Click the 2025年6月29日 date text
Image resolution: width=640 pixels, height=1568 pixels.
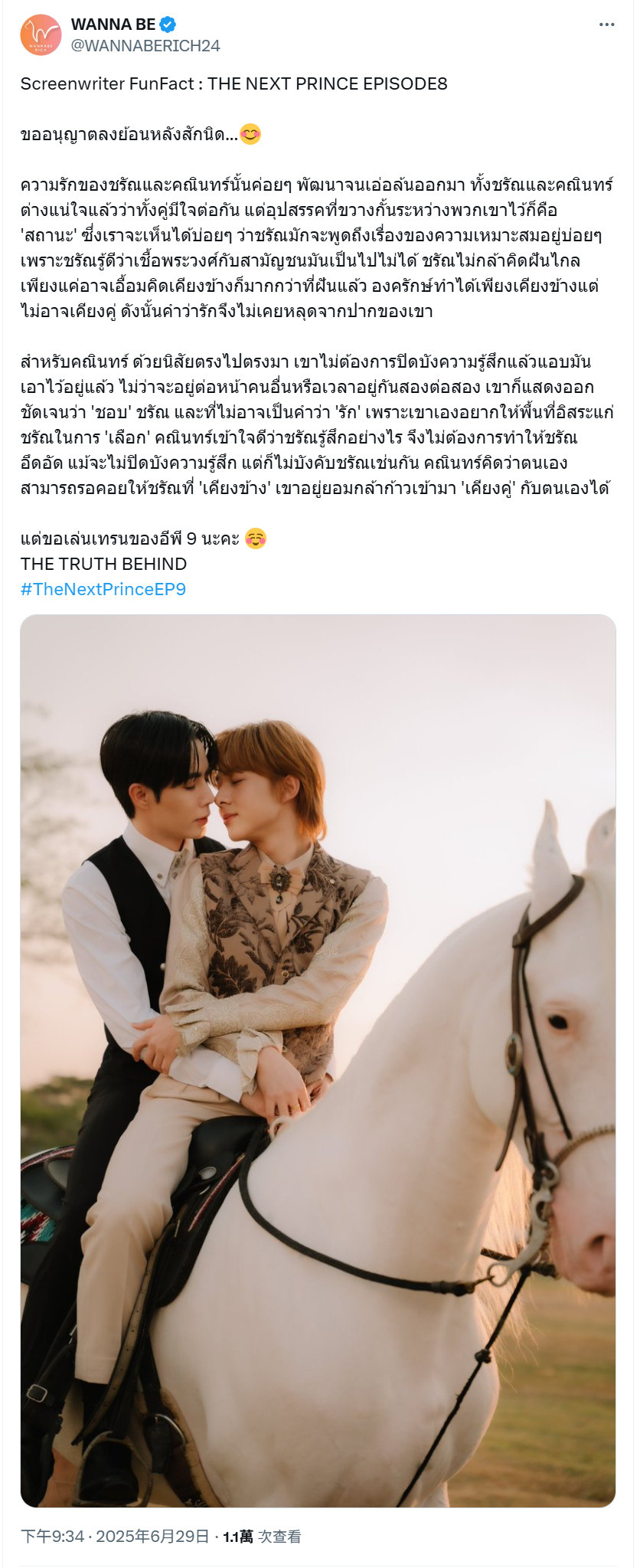(152, 1536)
